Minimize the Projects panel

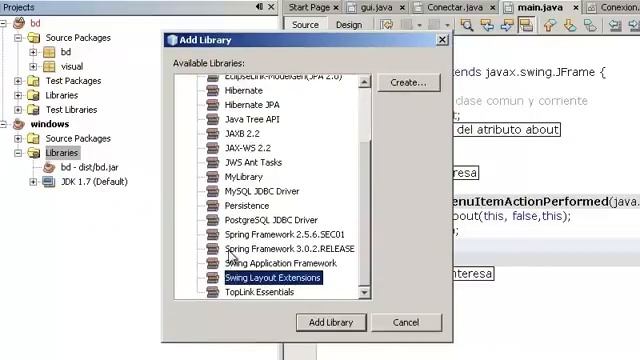[259, 7]
